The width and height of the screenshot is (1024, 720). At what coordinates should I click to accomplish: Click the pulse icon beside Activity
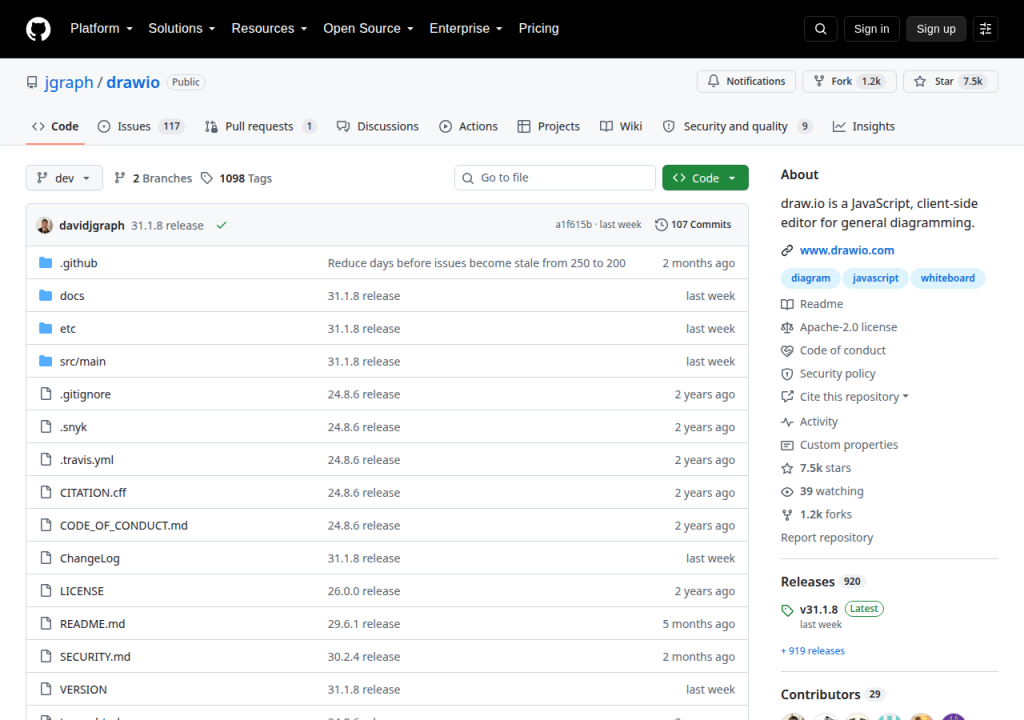click(x=787, y=421)
